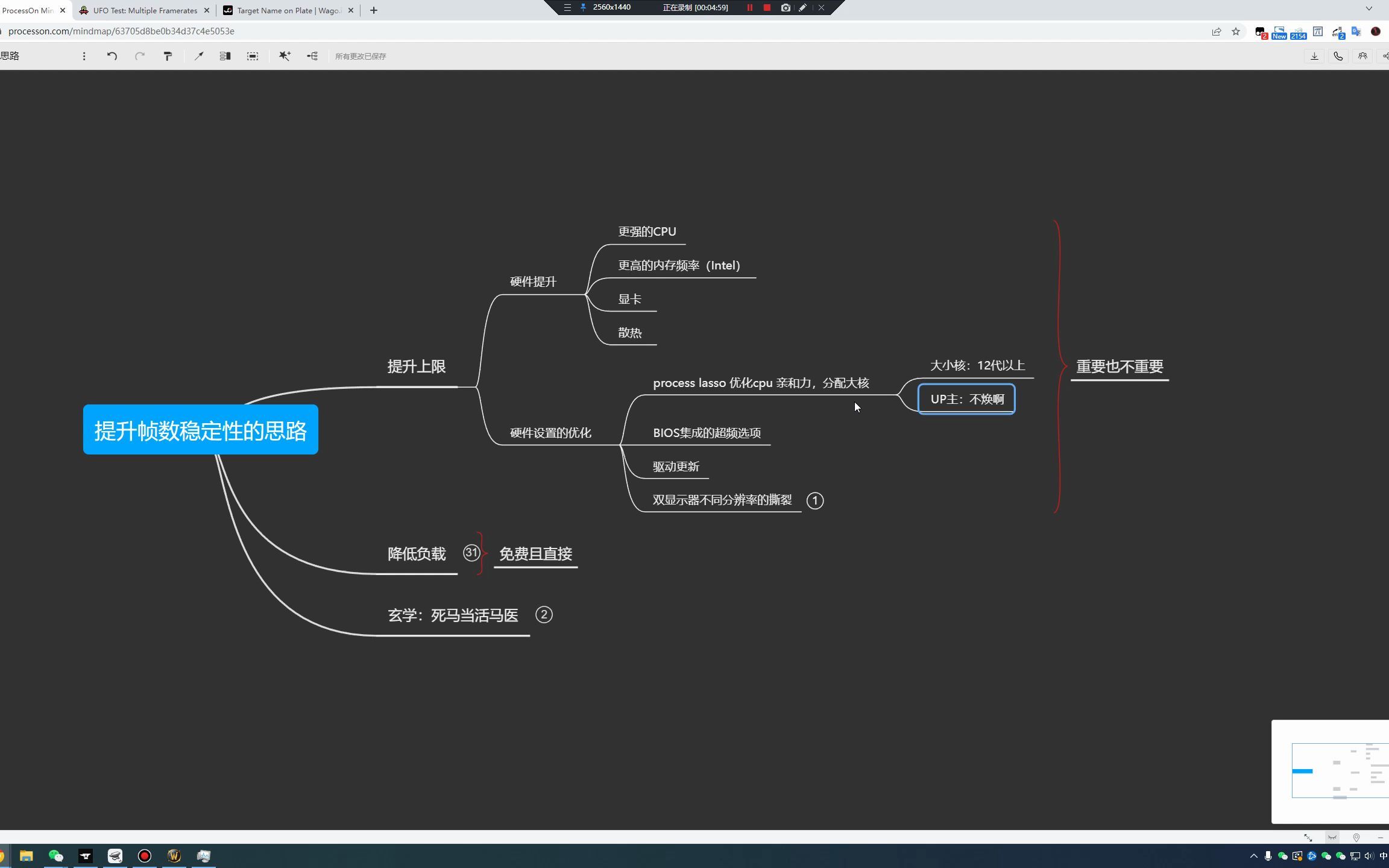The height and width of the screenshot is (868, 1389).
Task: Select the root node 提升帧数稳定性的思路
Action: pos(201,430)
